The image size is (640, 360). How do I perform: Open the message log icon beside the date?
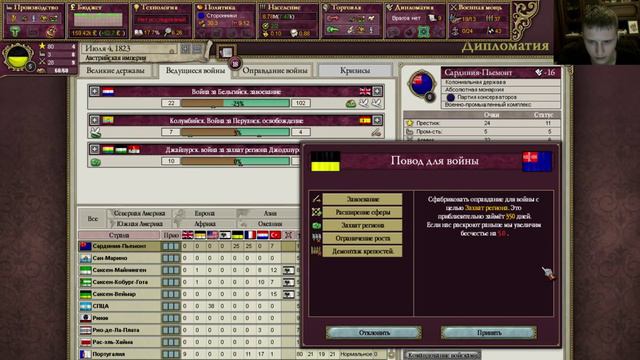click(x=226, y=52)
